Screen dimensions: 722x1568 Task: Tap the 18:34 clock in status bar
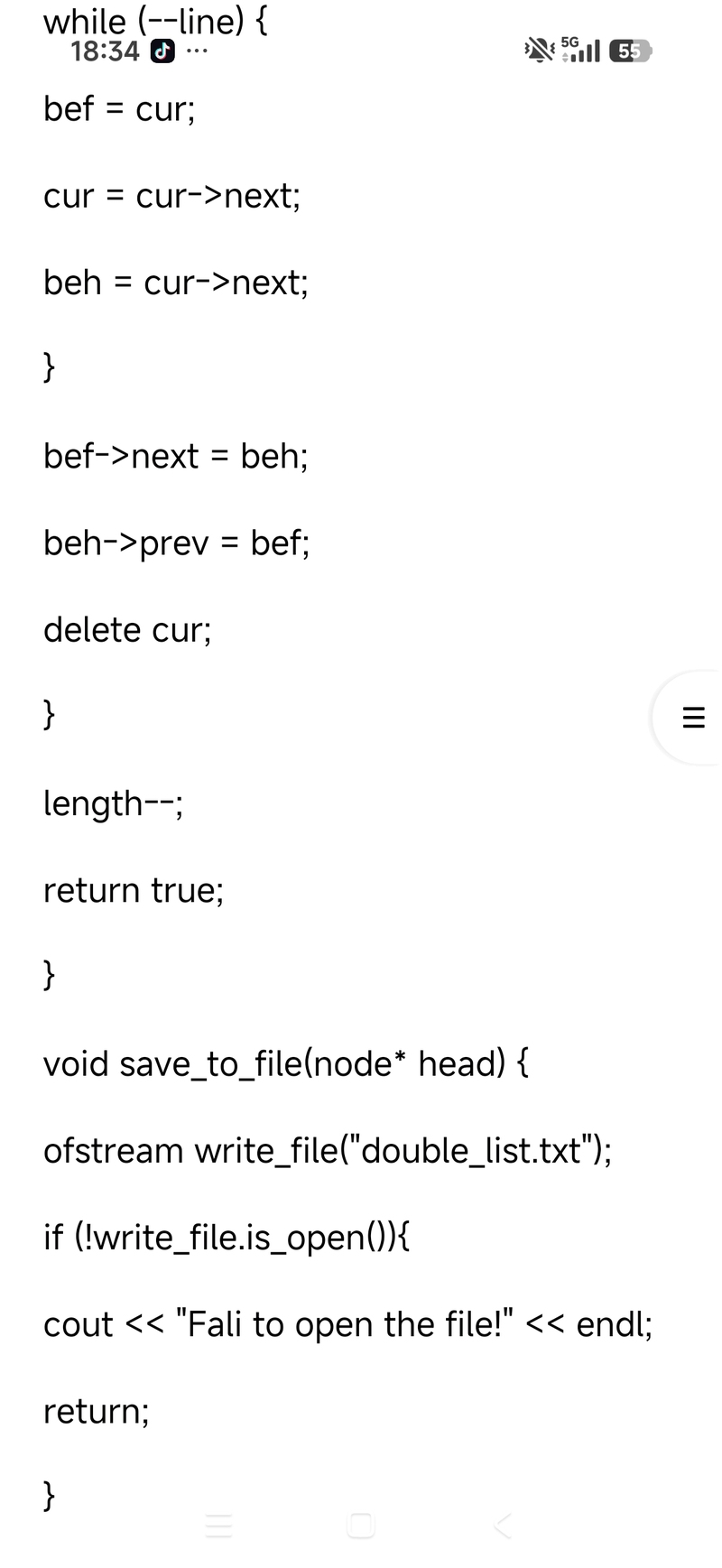coord(105,51)
